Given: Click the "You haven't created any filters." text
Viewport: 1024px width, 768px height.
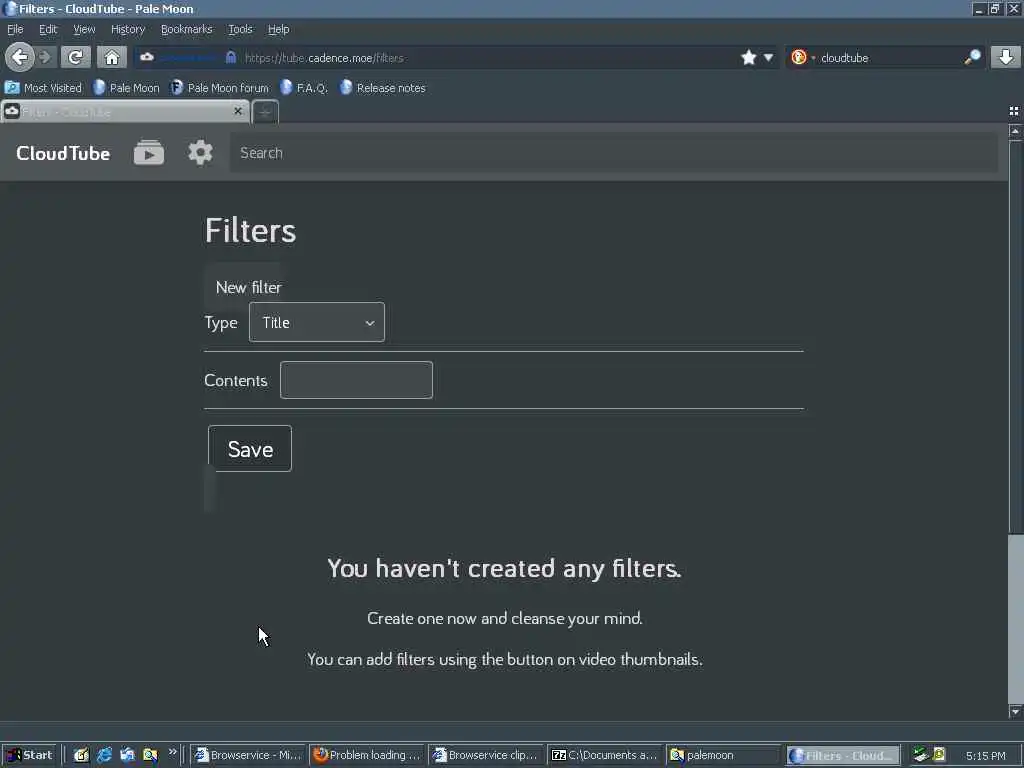Looking at the screenshot, I should click(x=504, y=568).
